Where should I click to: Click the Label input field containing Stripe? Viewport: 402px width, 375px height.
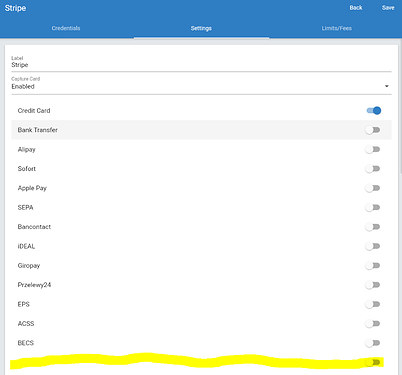point(201,65)
